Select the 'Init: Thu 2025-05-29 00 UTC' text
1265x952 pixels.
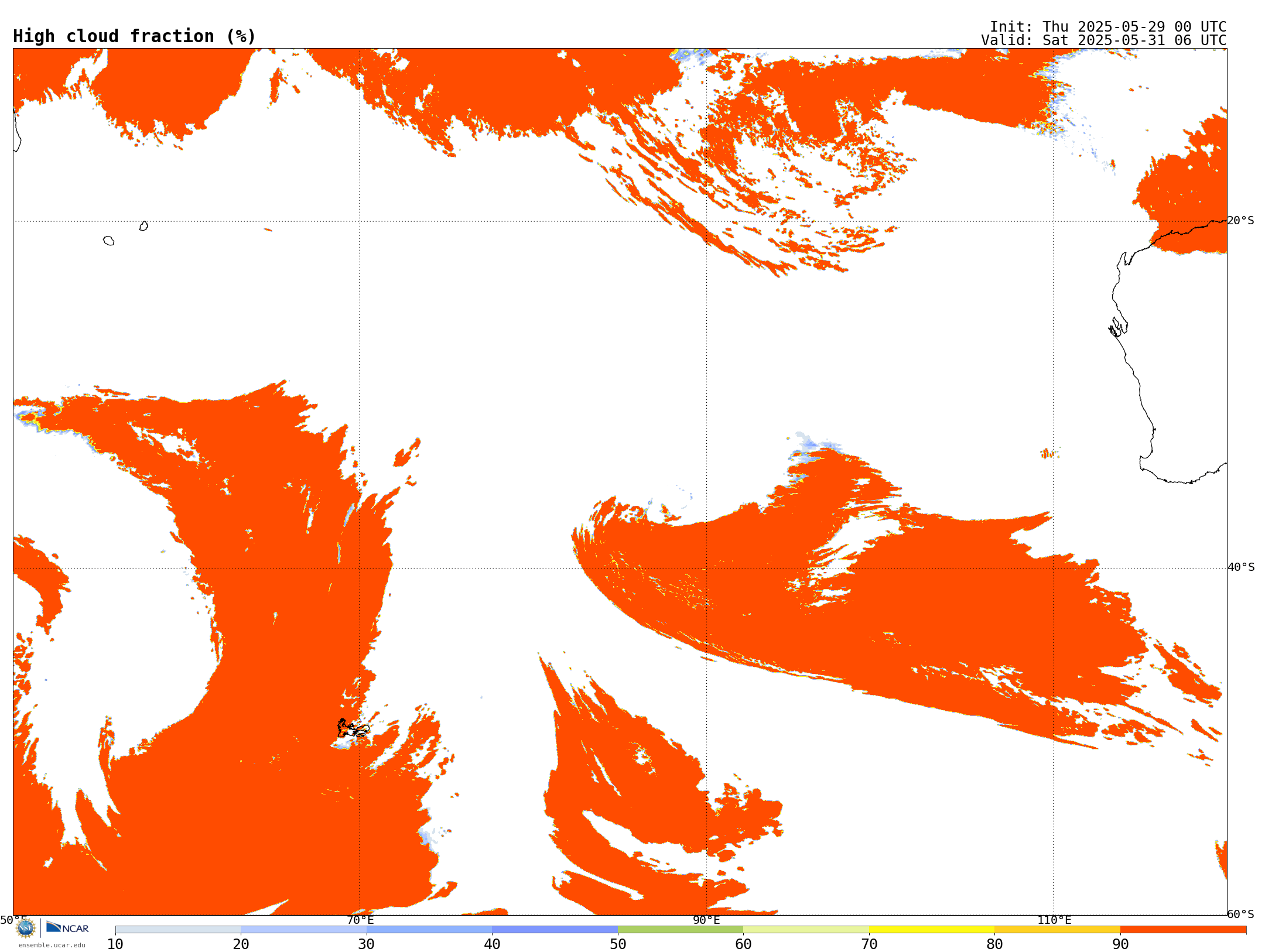pos(1108,27)
